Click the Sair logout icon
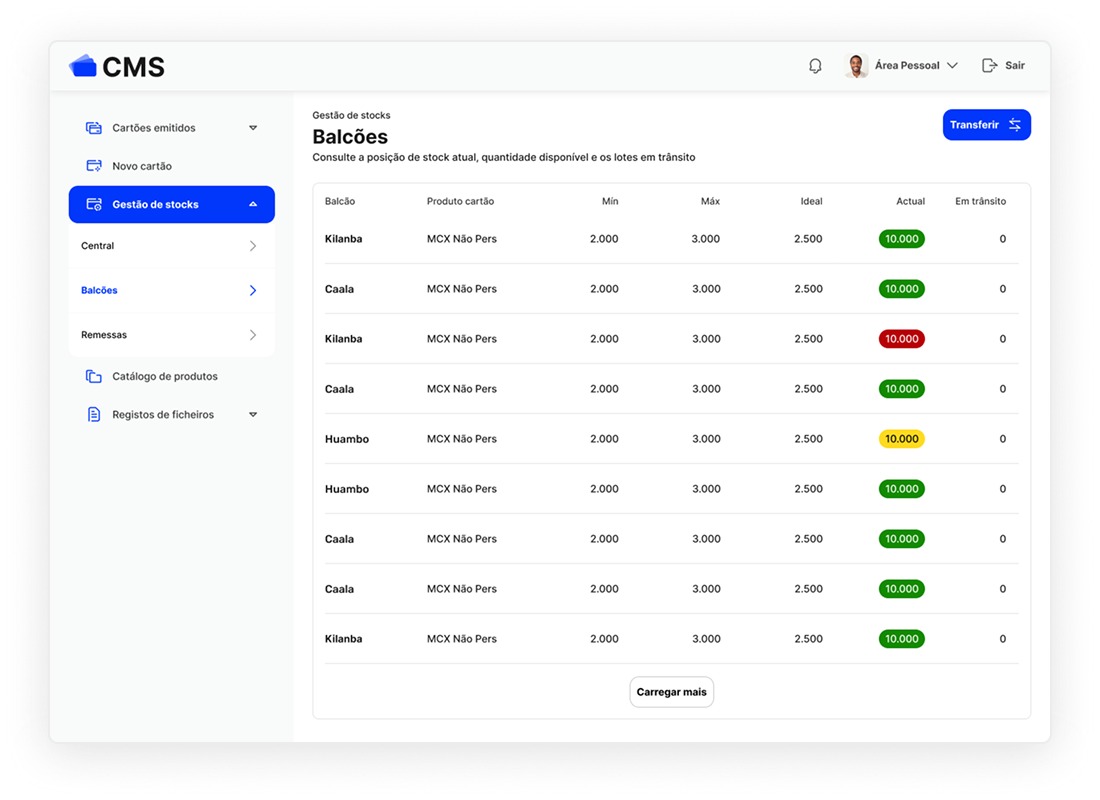1100x800 pixels. pos(990,66)
